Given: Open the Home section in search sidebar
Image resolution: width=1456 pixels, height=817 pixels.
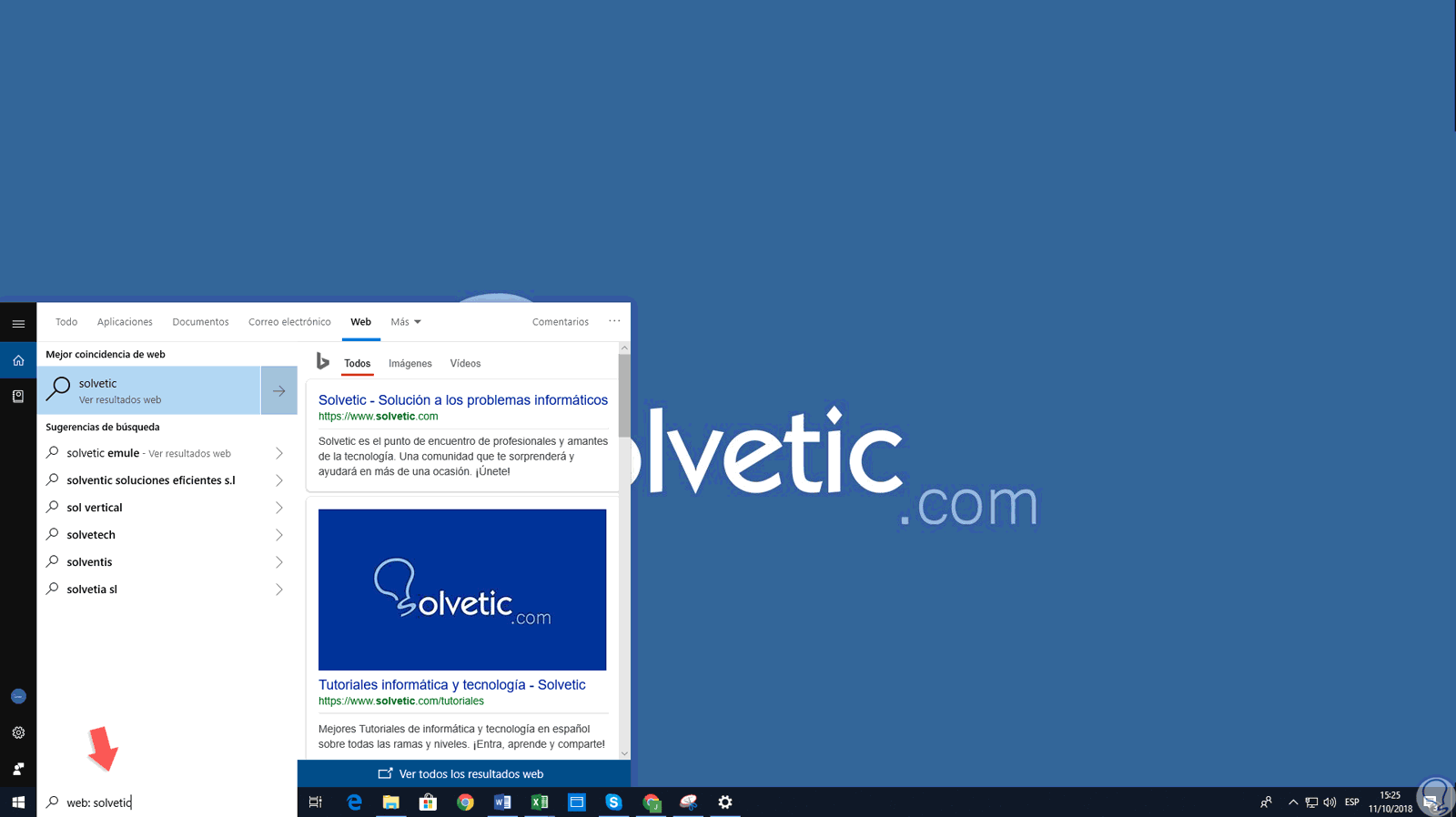Looking at the screenshot, I should [18, 360].
